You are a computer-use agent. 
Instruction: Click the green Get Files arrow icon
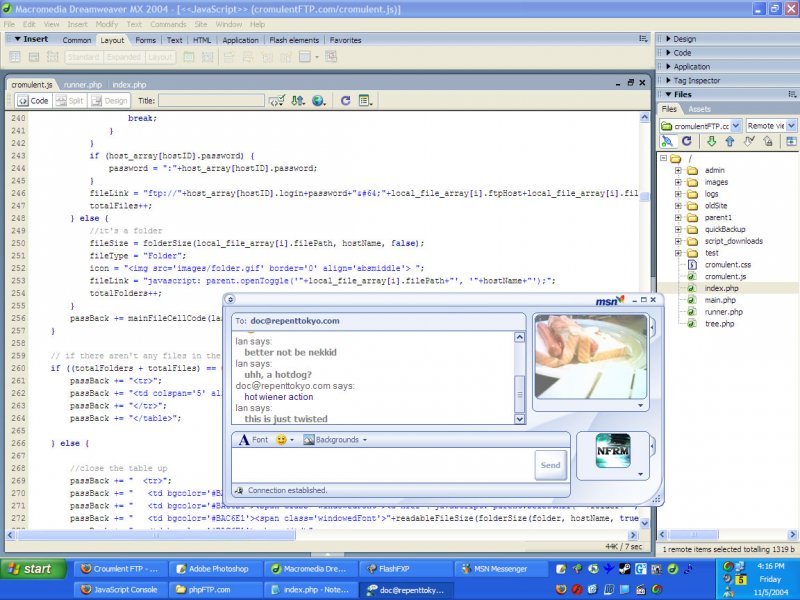pyautogui.click(x=711, y=141)
